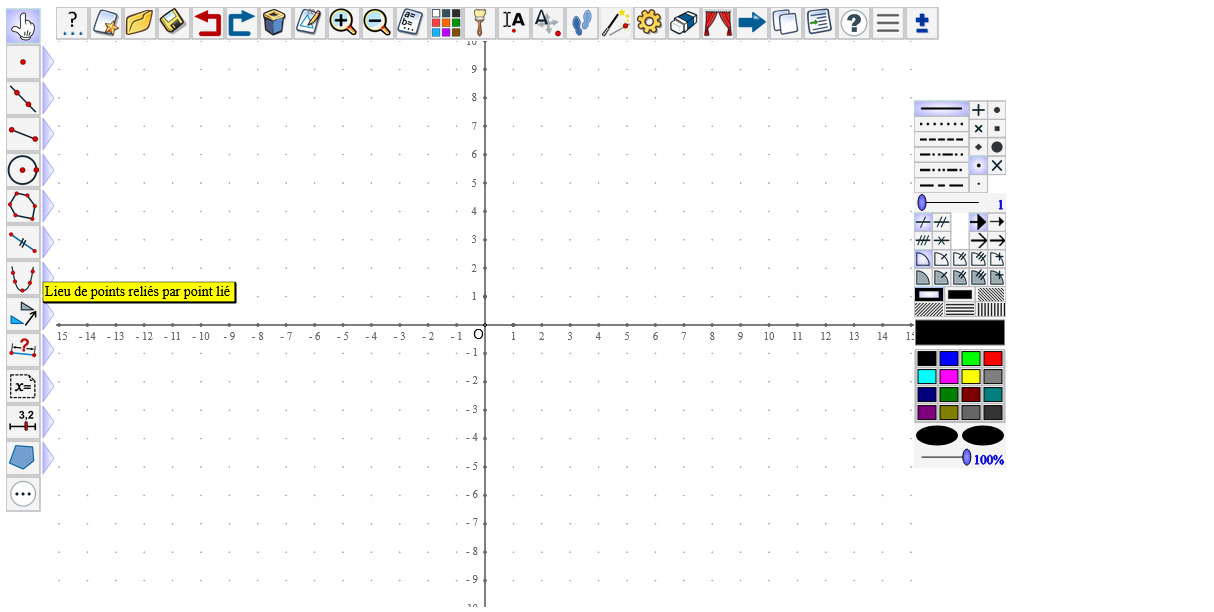1214x612 pixels.
Task: Pick the blue color swatch
Action: point(949,358)
